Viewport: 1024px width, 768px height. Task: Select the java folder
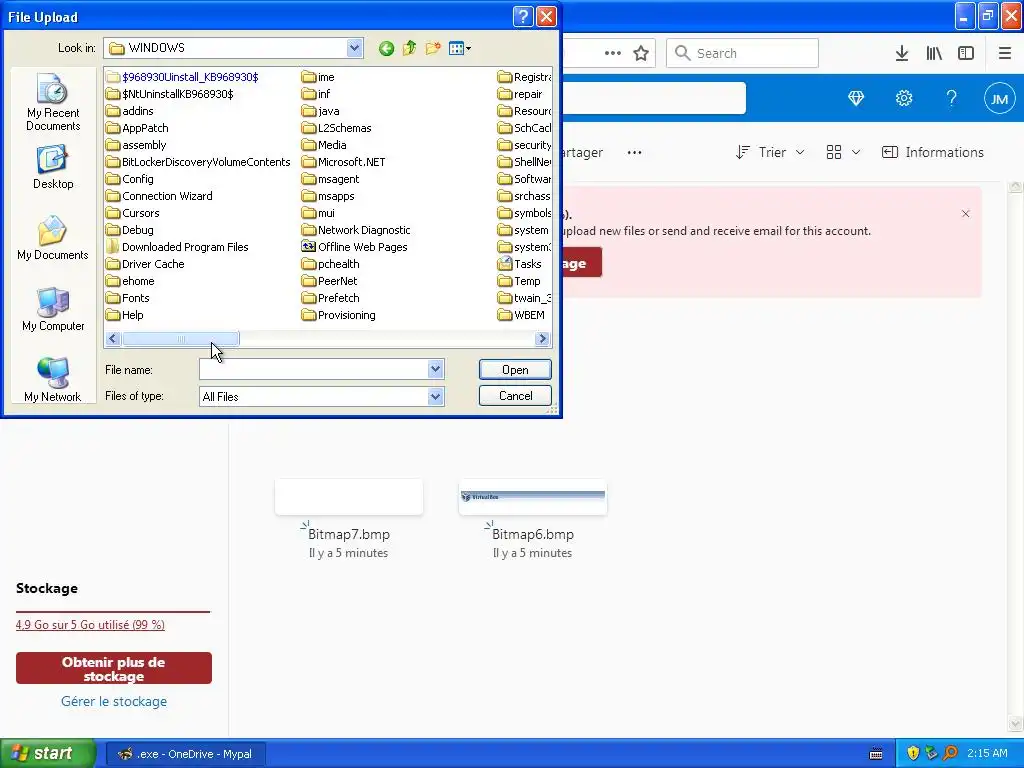click(x=321, y=111)
